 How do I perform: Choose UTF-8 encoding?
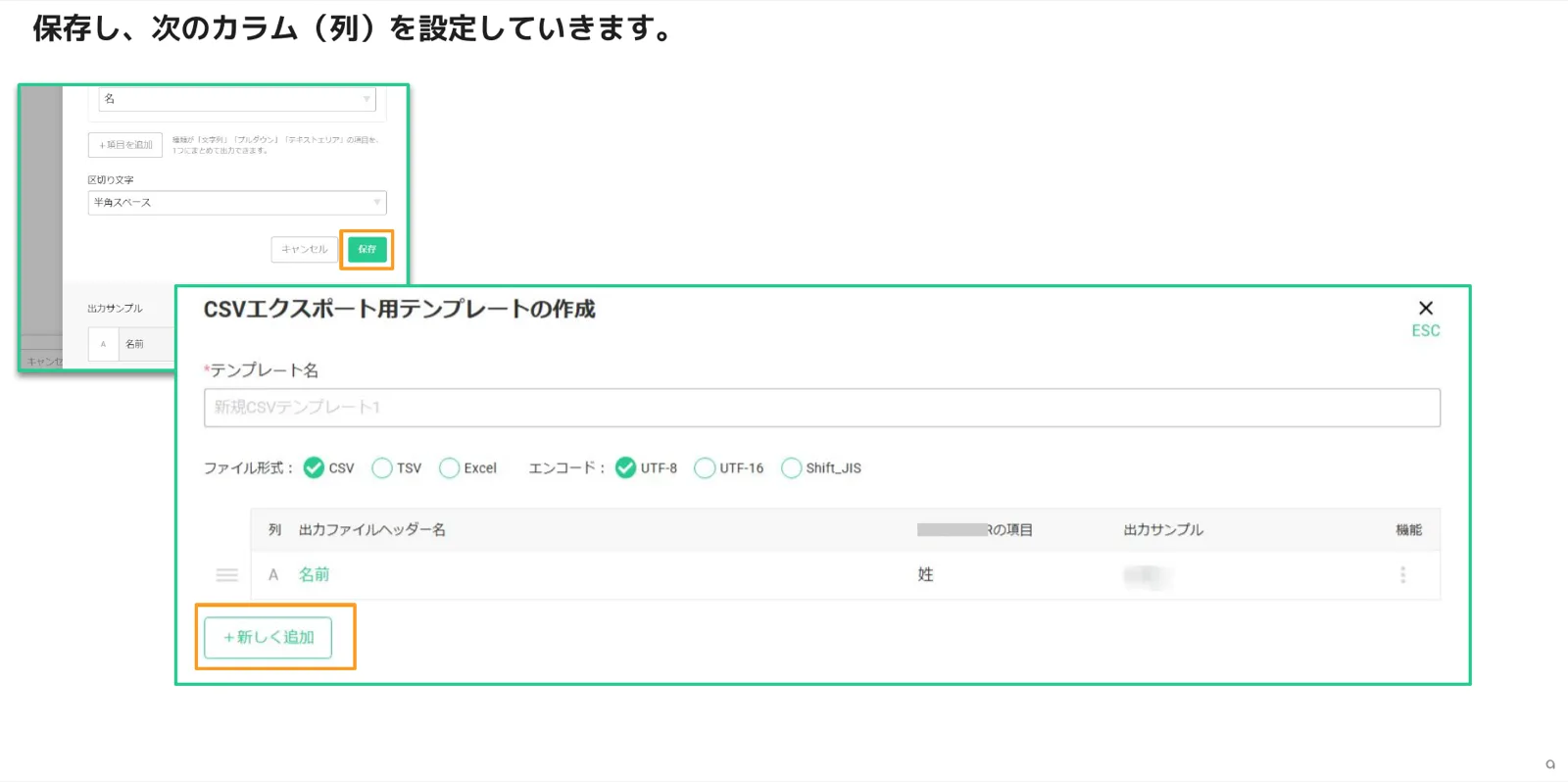click(625, 468)
